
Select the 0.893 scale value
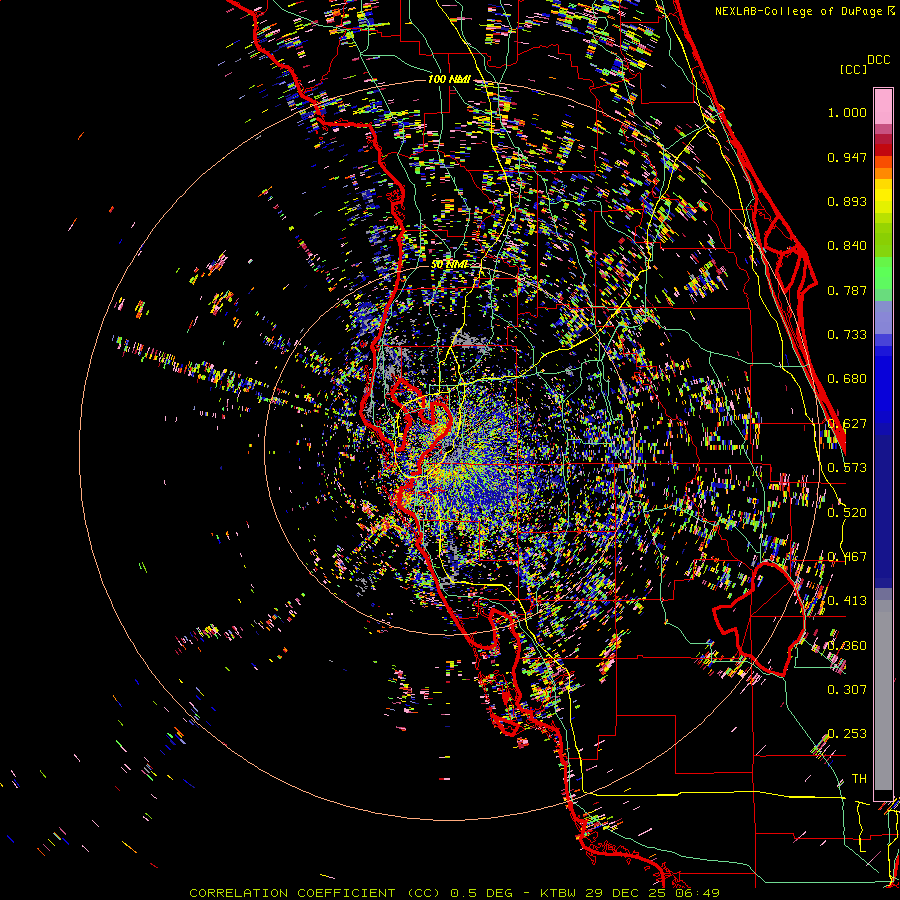point(847,201)
